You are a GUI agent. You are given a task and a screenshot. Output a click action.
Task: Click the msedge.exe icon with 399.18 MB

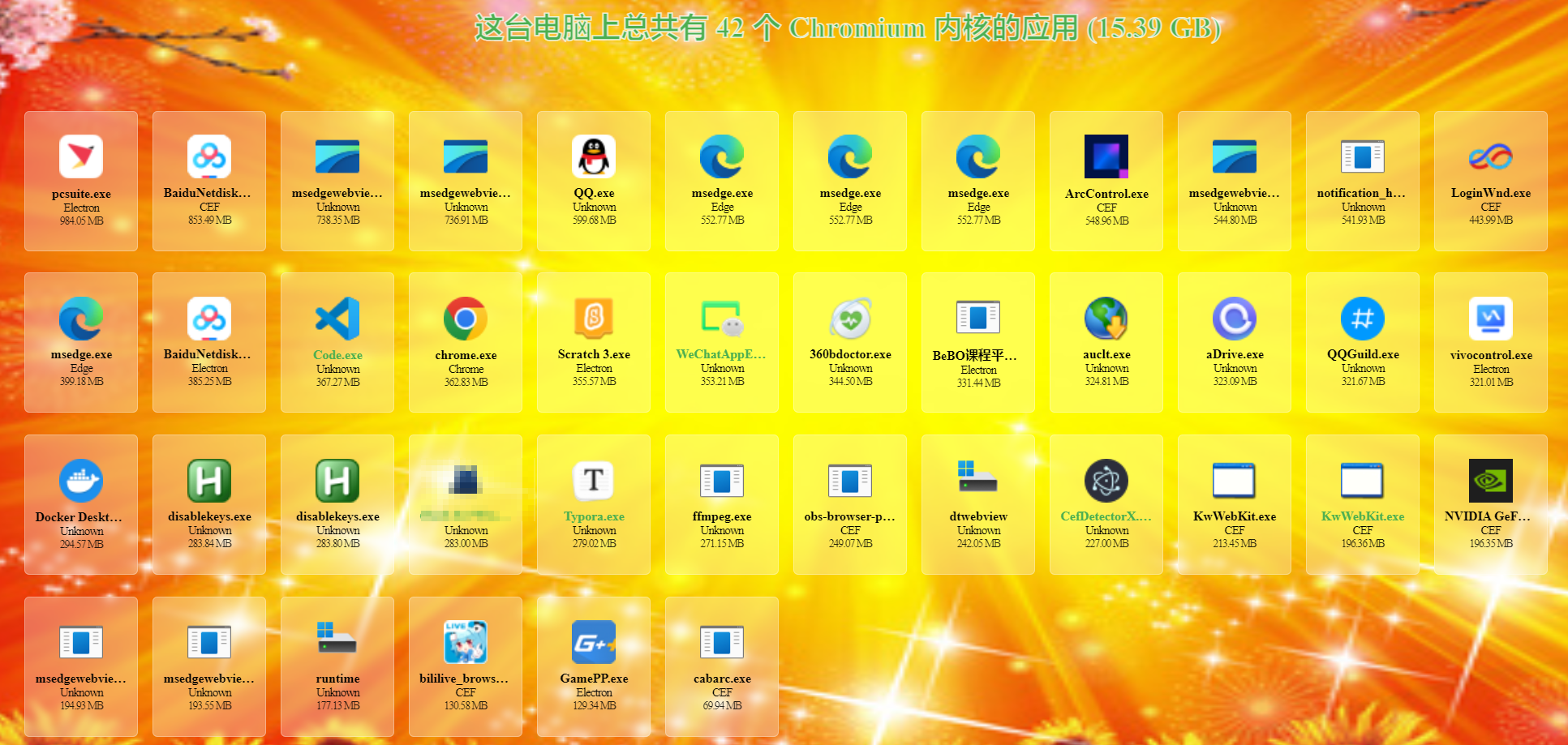pyautogui.click(x=81, y=319)
